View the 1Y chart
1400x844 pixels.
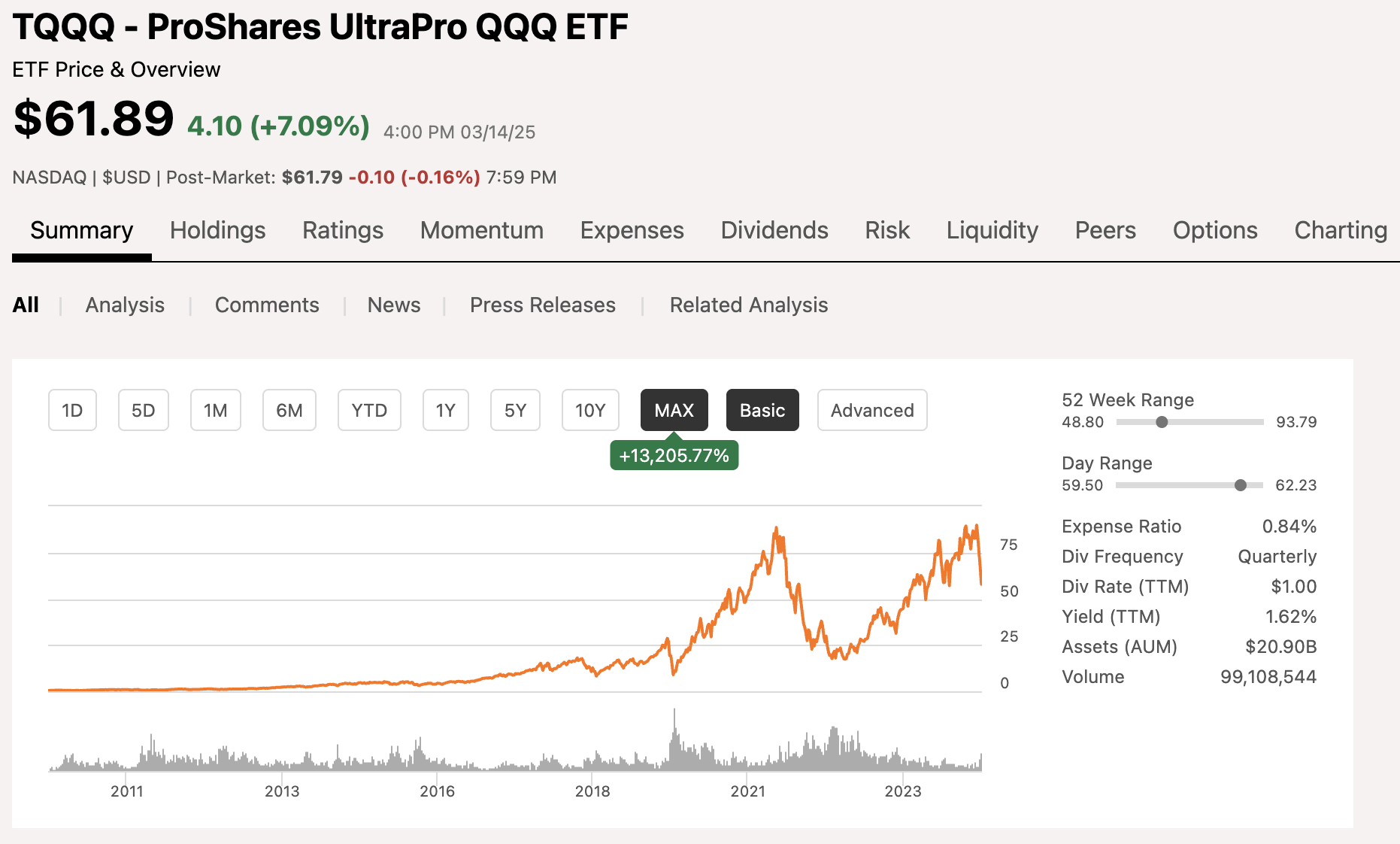click(445, 410)
